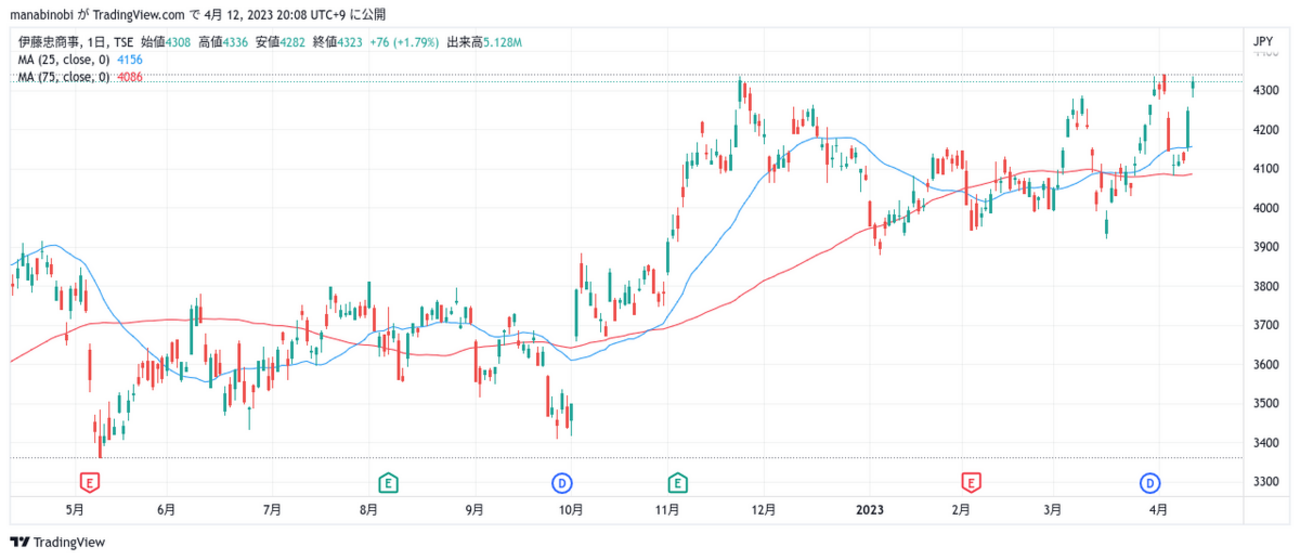Click the 7月 time axis label
Viewport: 1300px width, 560px height.
click(x=272, y=509)
